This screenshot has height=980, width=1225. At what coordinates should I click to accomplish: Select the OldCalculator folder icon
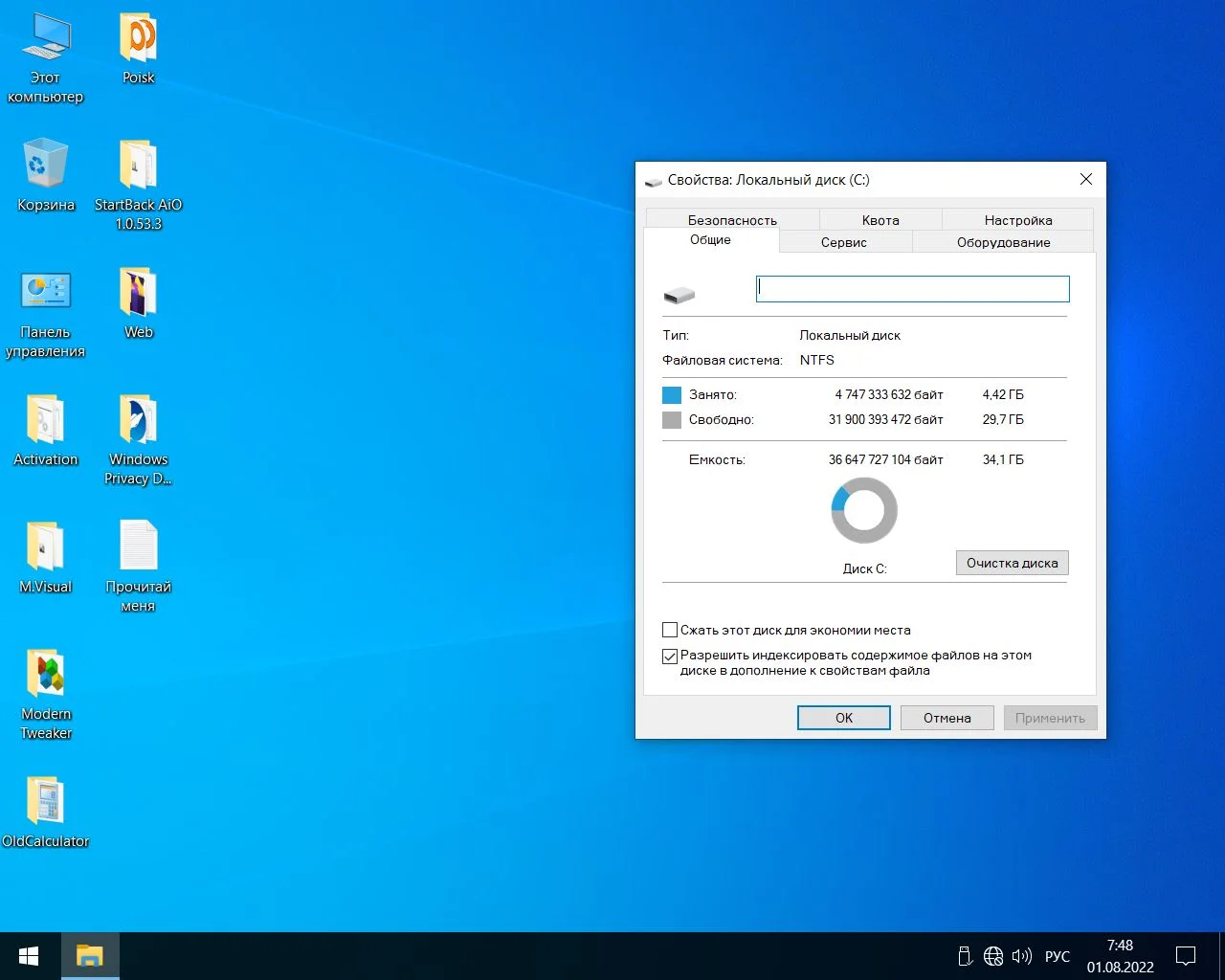(x=45, y=813)
